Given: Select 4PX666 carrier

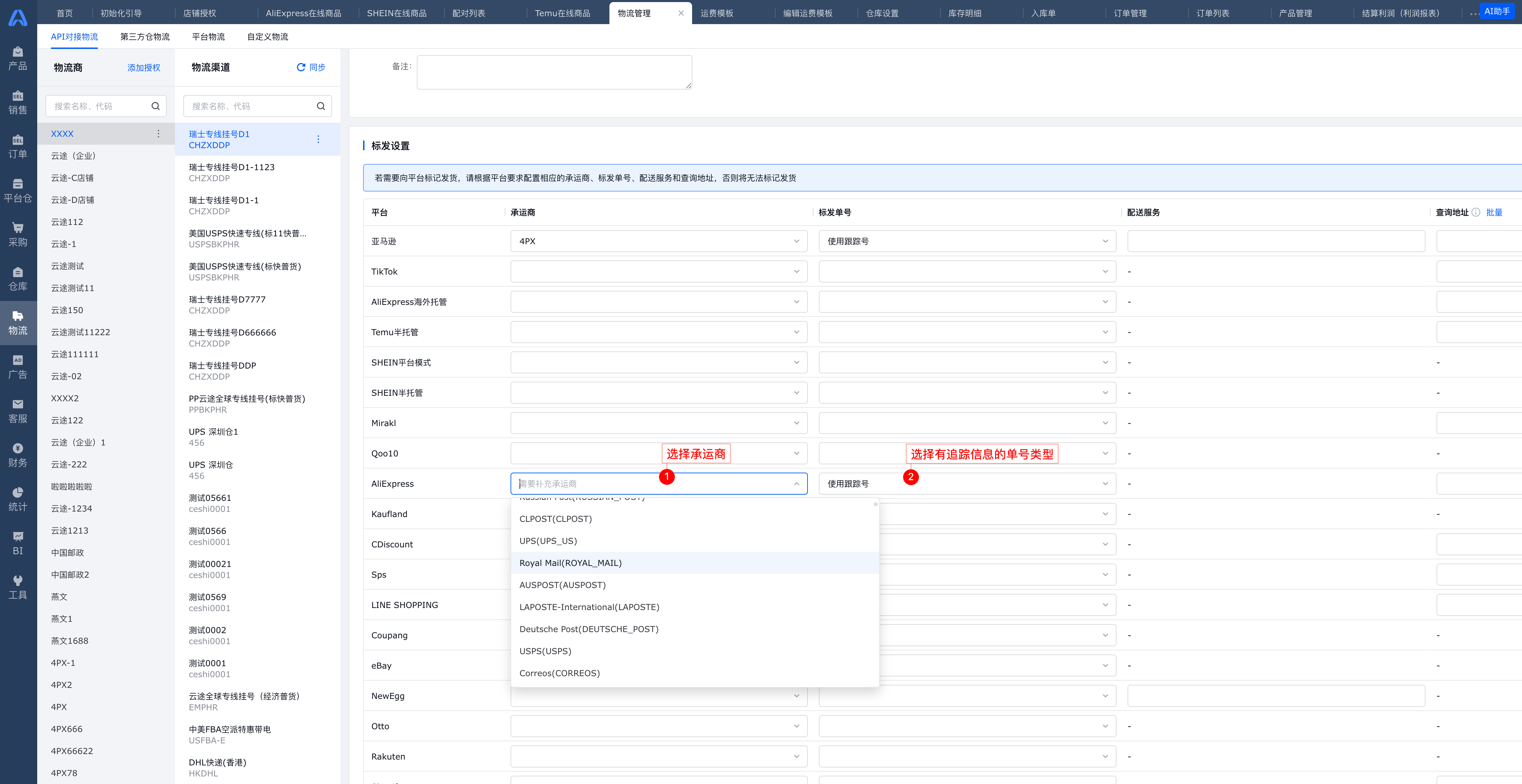Looking at the screenshot, I should coord(106,729).
